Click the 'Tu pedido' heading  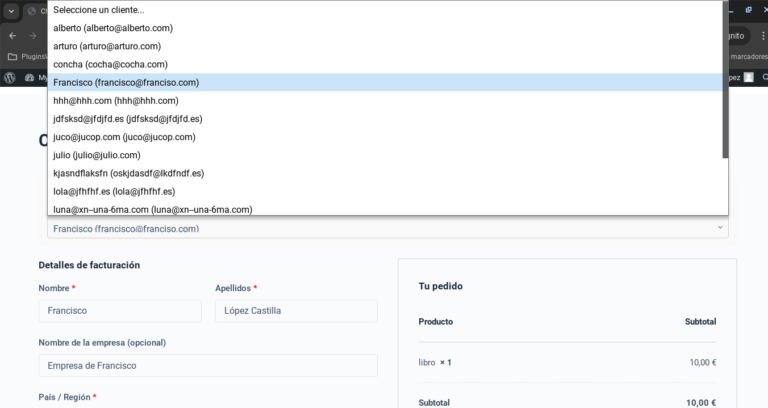440,286
